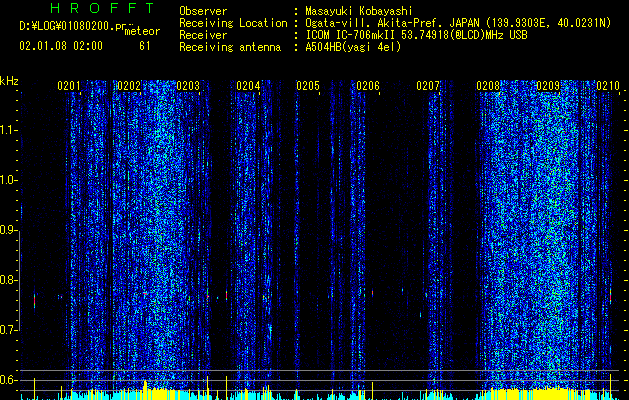Click the 0206 time marker

pos(368,85)
